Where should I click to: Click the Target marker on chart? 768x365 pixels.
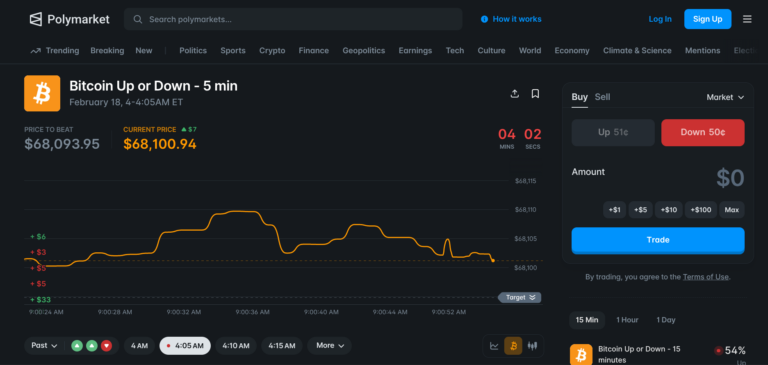(520, 297)
